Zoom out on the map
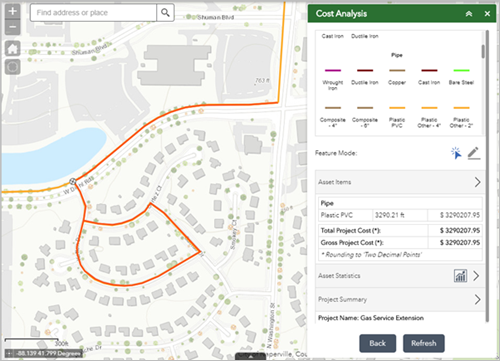This screenshot has width=500, height=361. click(x=13, y=27)
